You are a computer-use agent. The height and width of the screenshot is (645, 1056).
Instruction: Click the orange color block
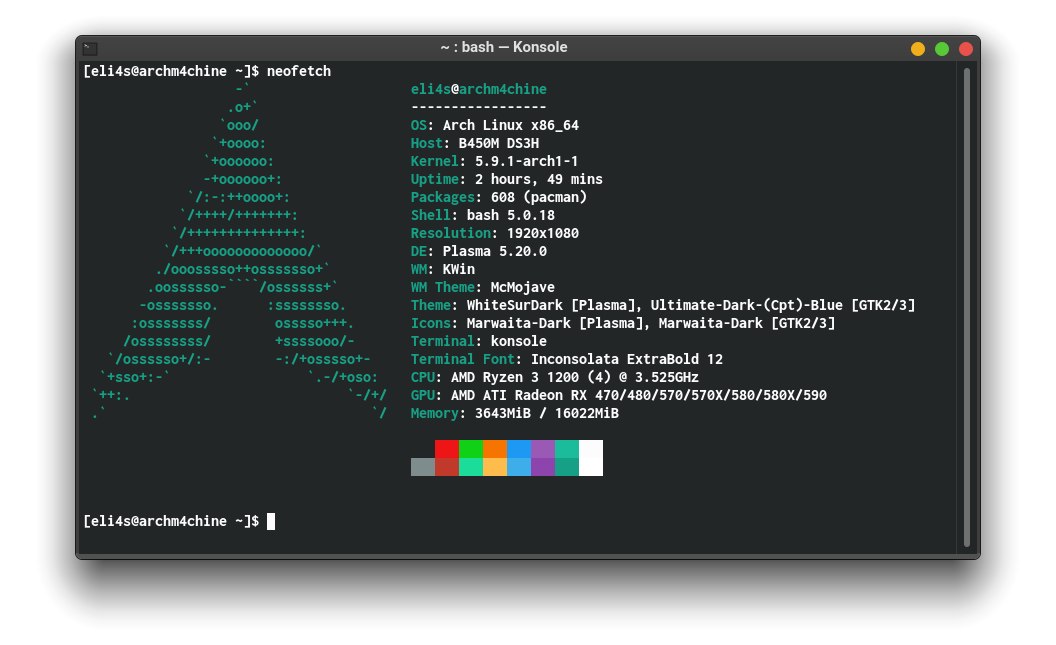(494, 448)
